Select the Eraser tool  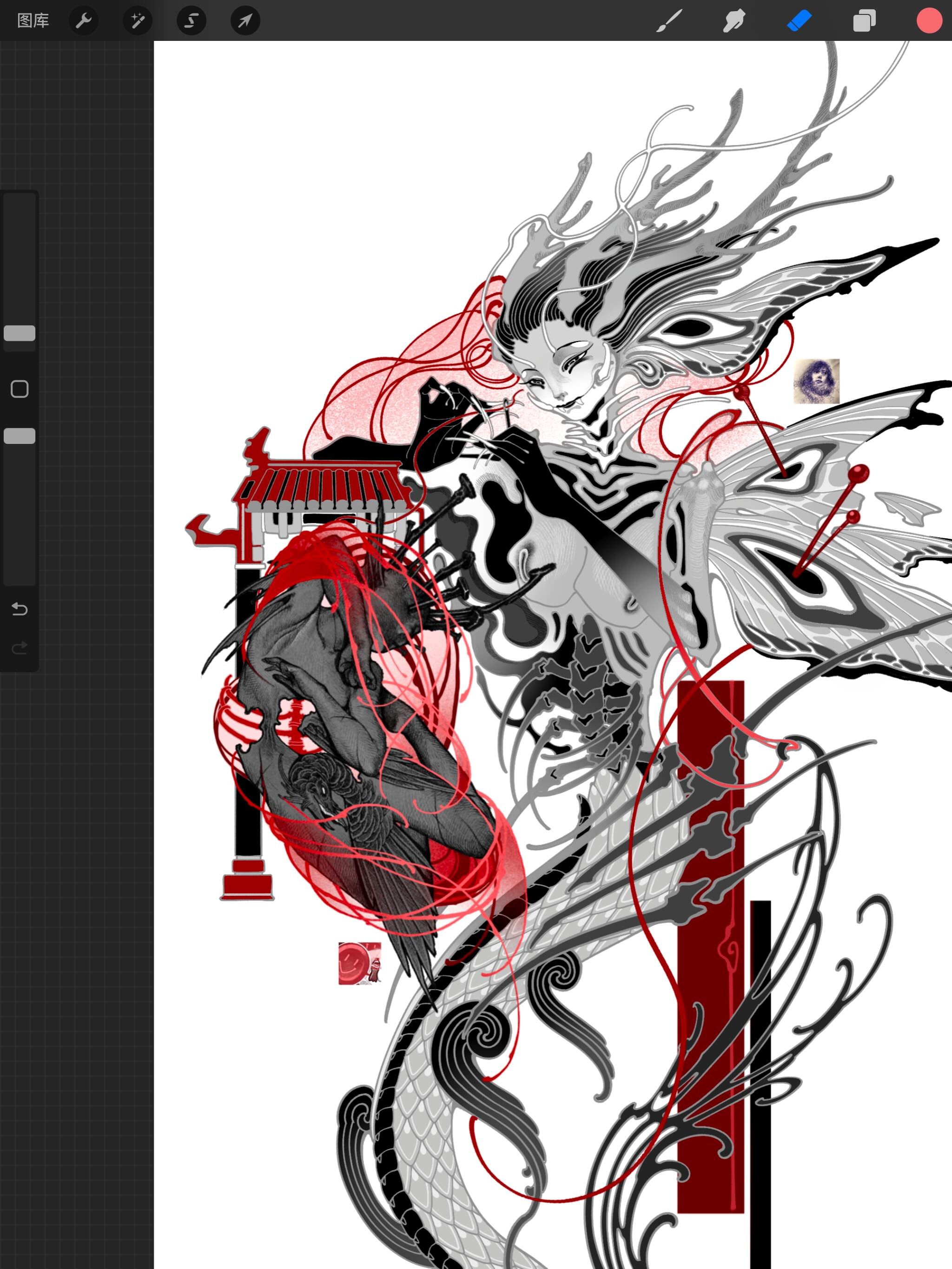point(800,20)
